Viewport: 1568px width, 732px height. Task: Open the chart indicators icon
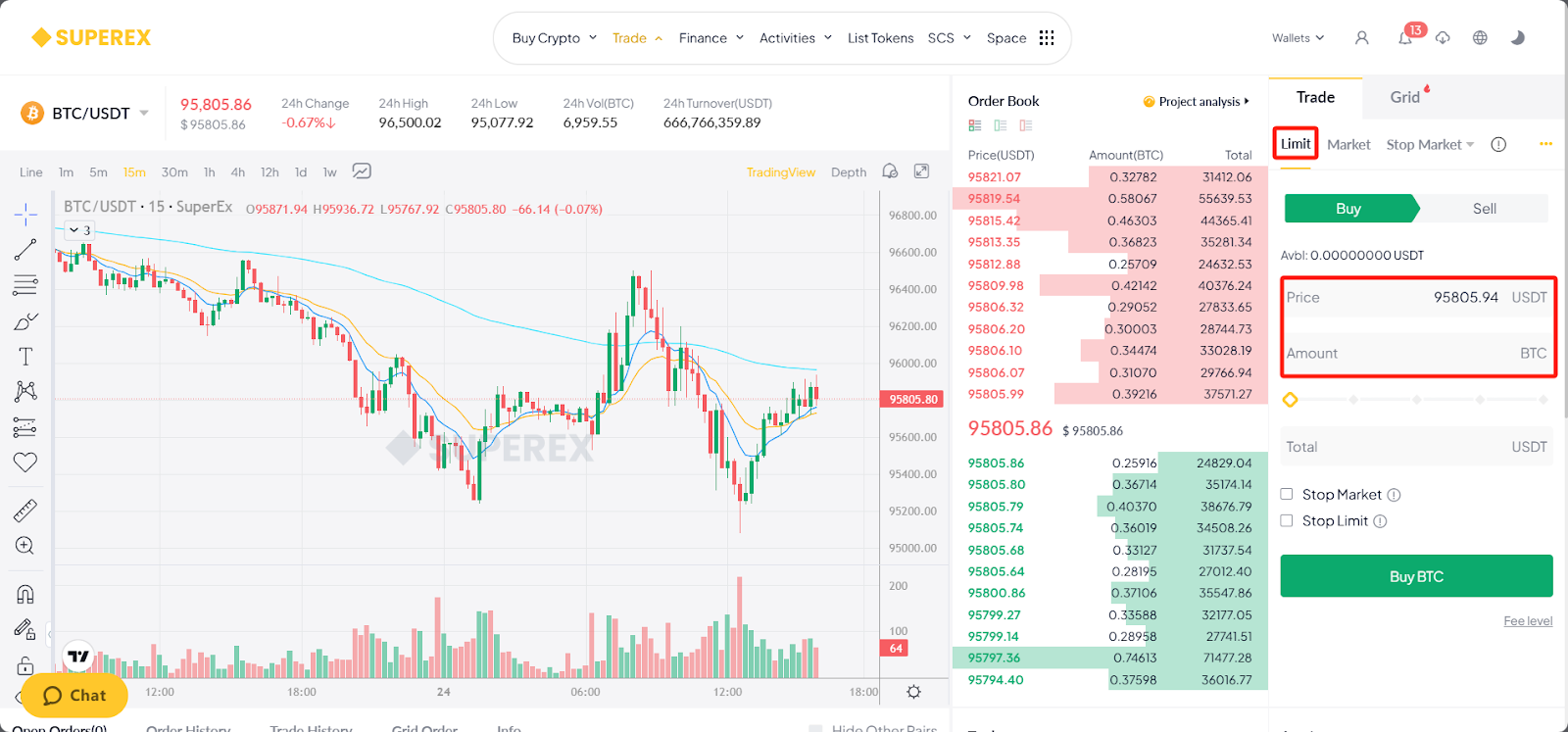362,171
